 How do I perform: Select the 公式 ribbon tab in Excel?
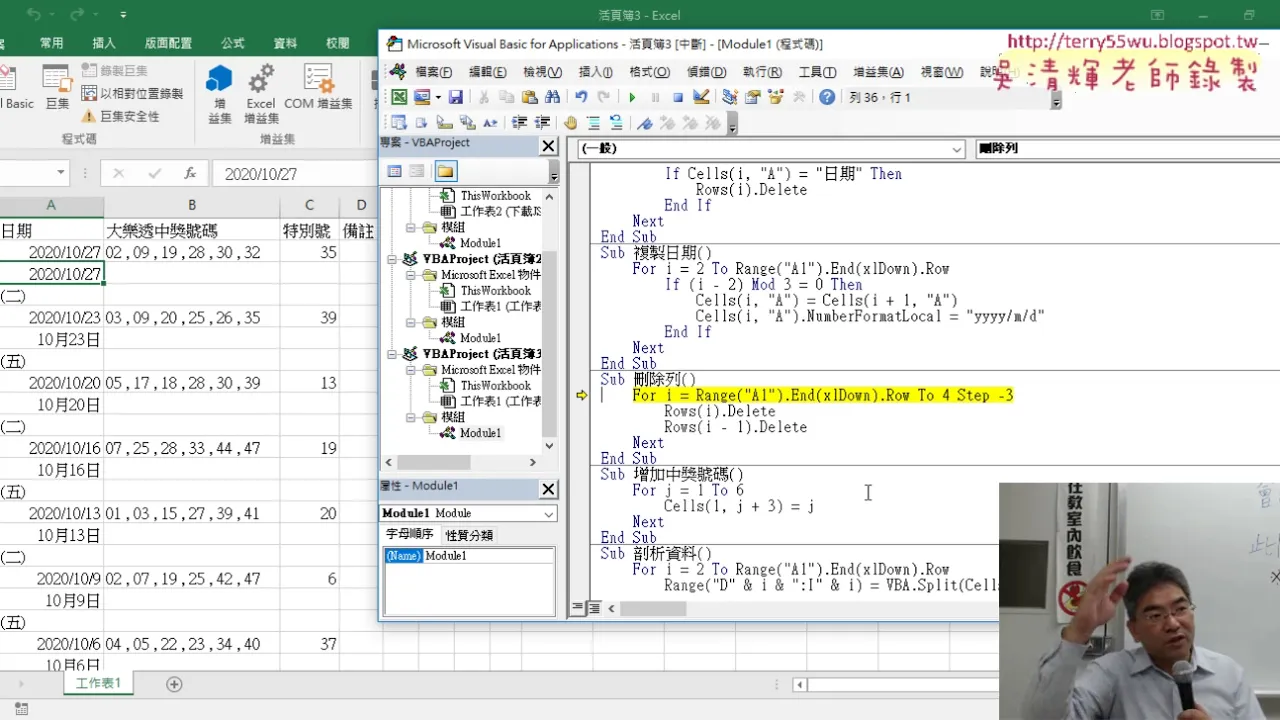pos(233,43)
